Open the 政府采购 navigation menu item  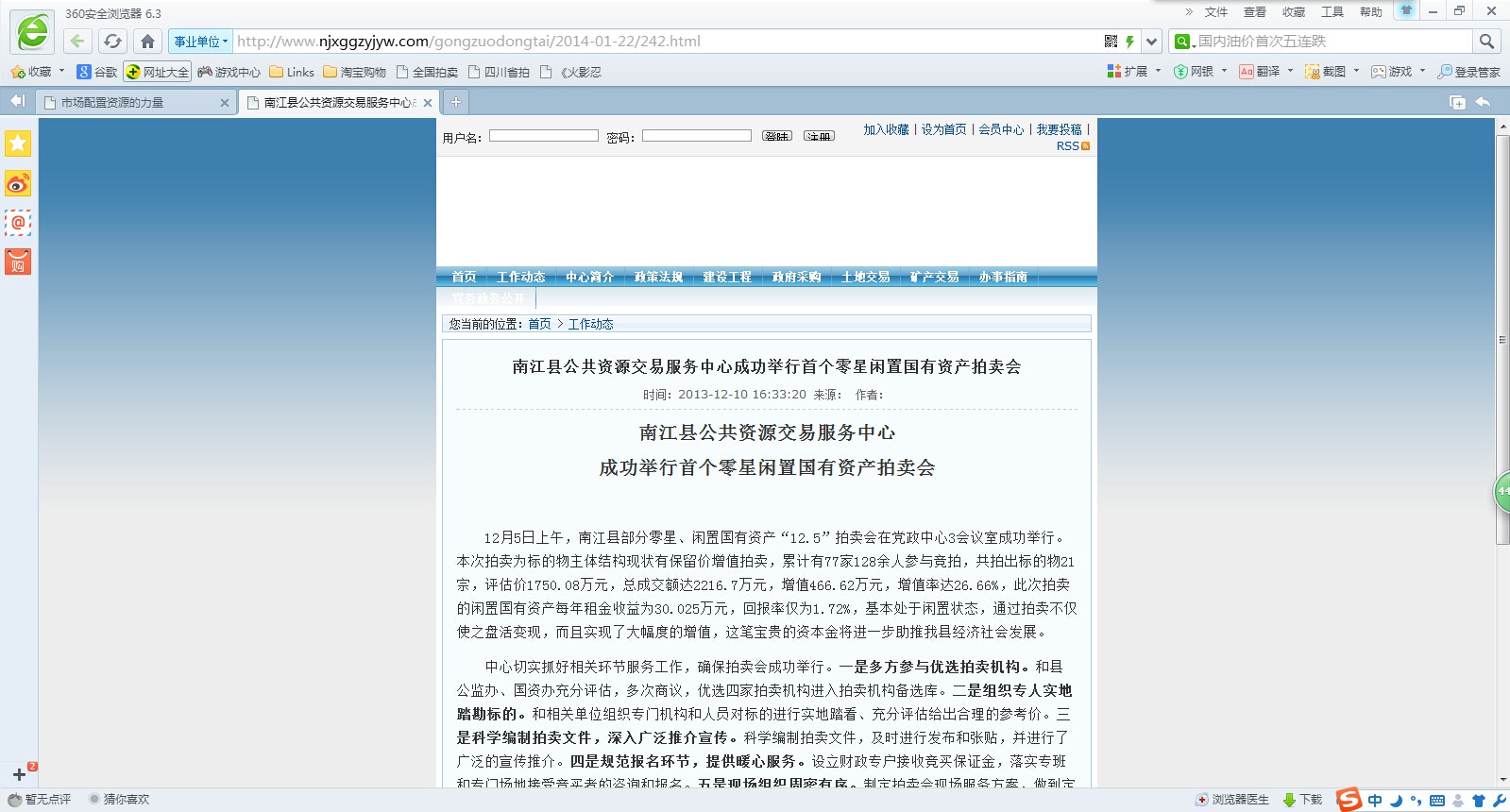(796, 277)
